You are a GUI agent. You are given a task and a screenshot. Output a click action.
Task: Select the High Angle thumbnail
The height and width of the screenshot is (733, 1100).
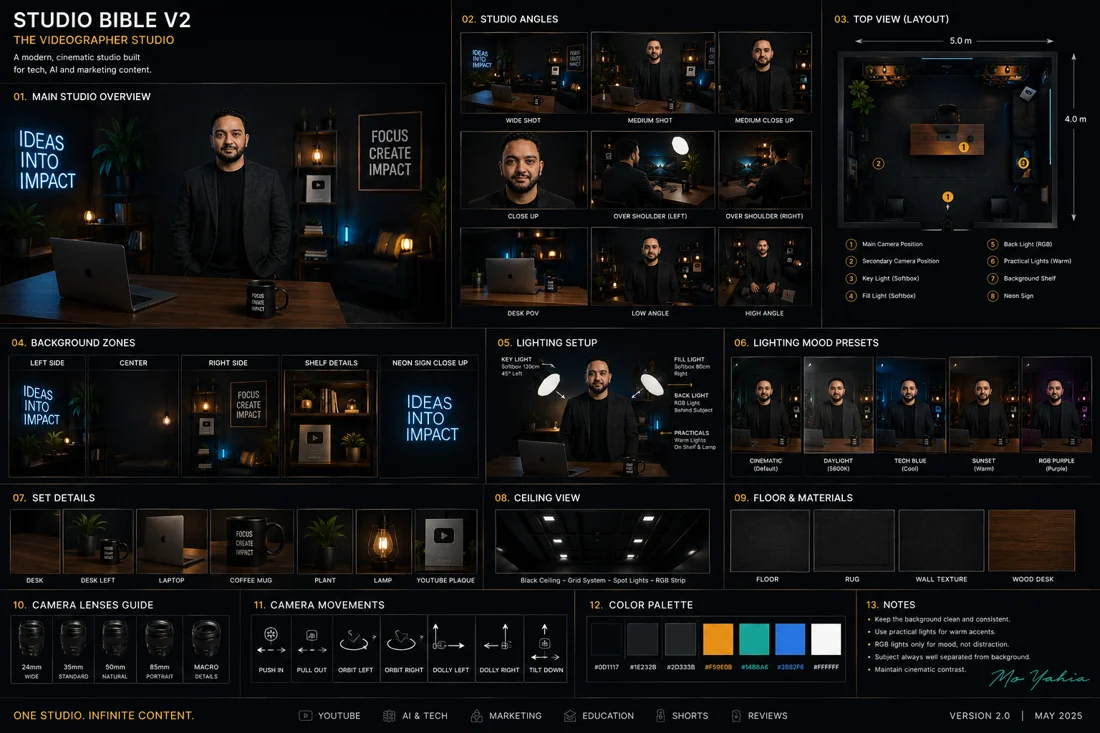pos(765,267)
